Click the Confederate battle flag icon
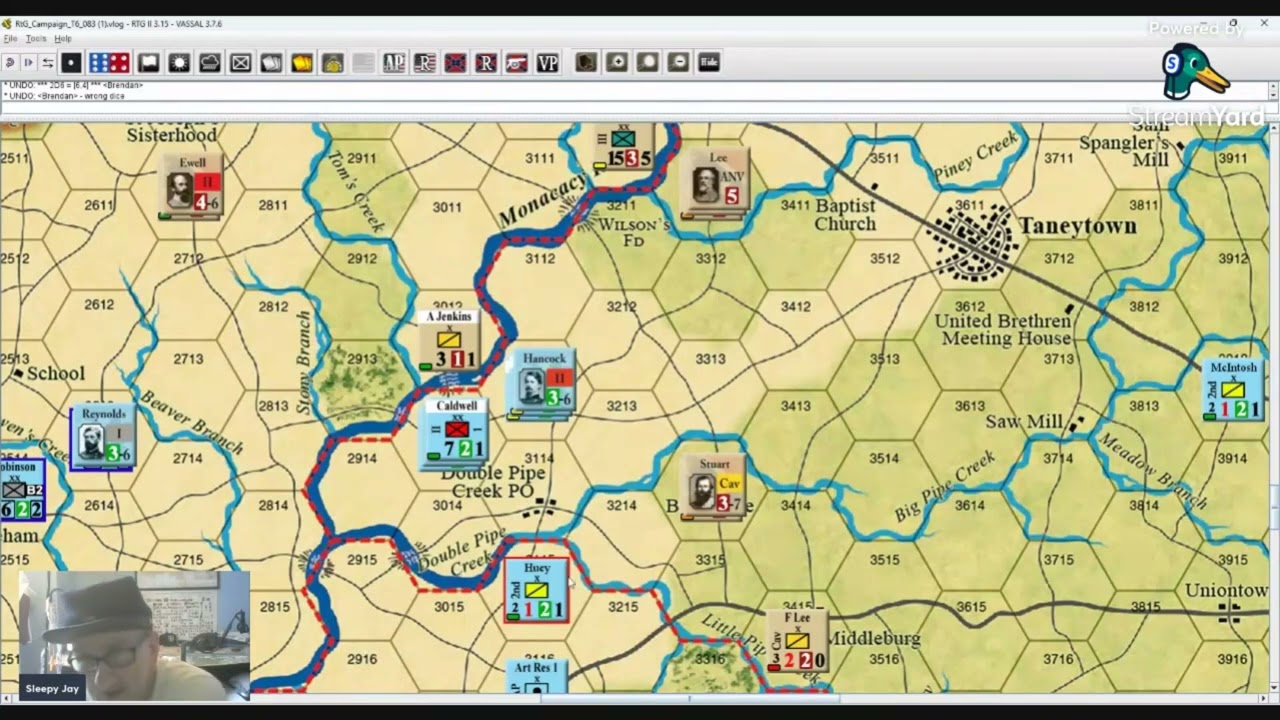Image resolution: width=1280 pixels, height=720 pixels. [x=455, y=63]
